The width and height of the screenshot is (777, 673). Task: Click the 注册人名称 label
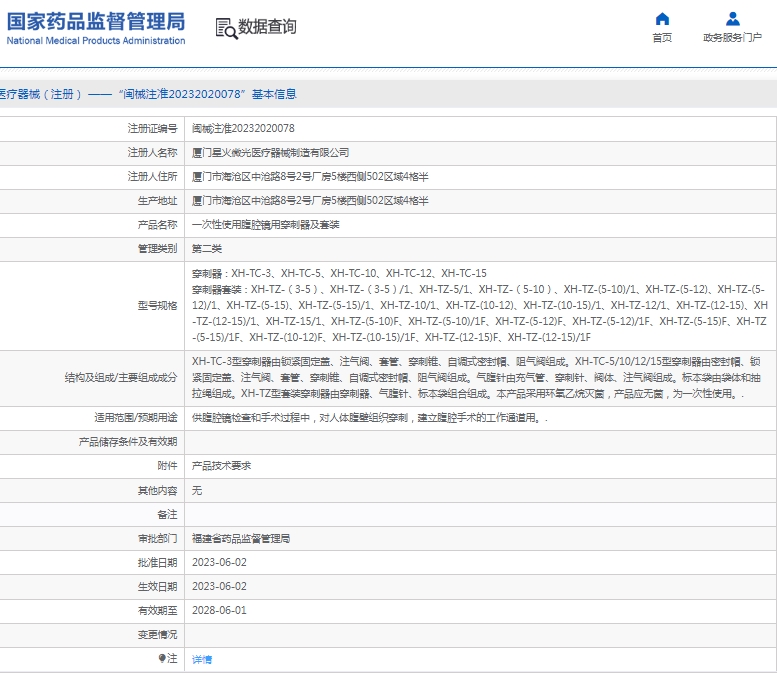(x=152, y=153)
